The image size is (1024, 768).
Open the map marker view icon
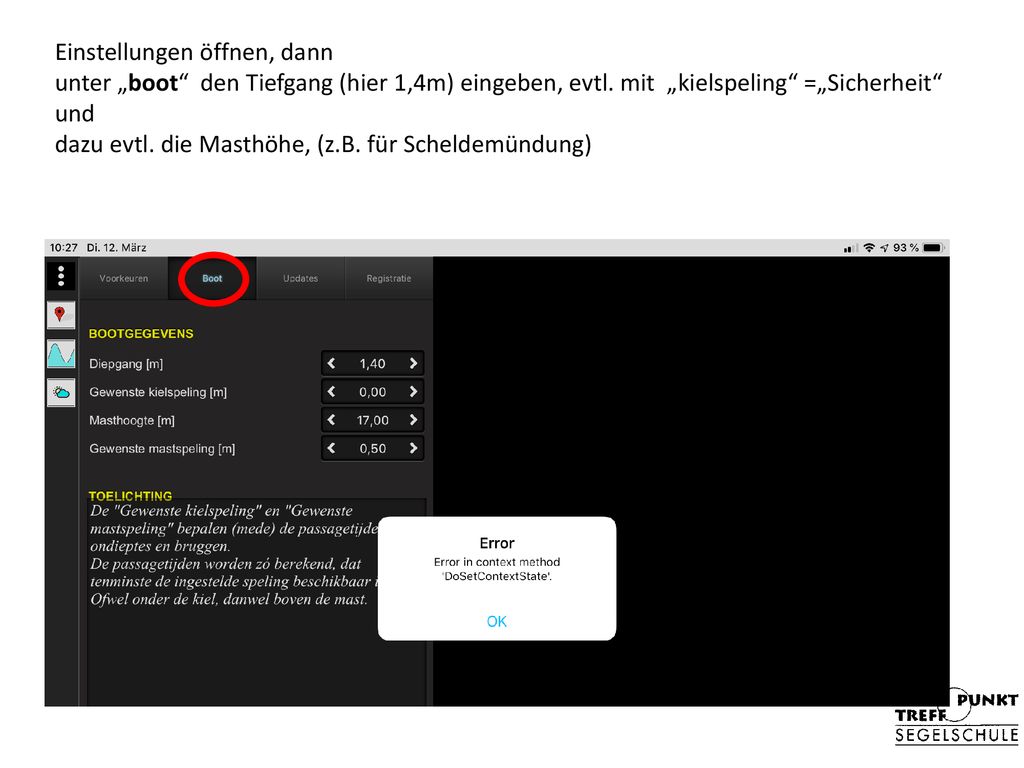tap(61, 315)
